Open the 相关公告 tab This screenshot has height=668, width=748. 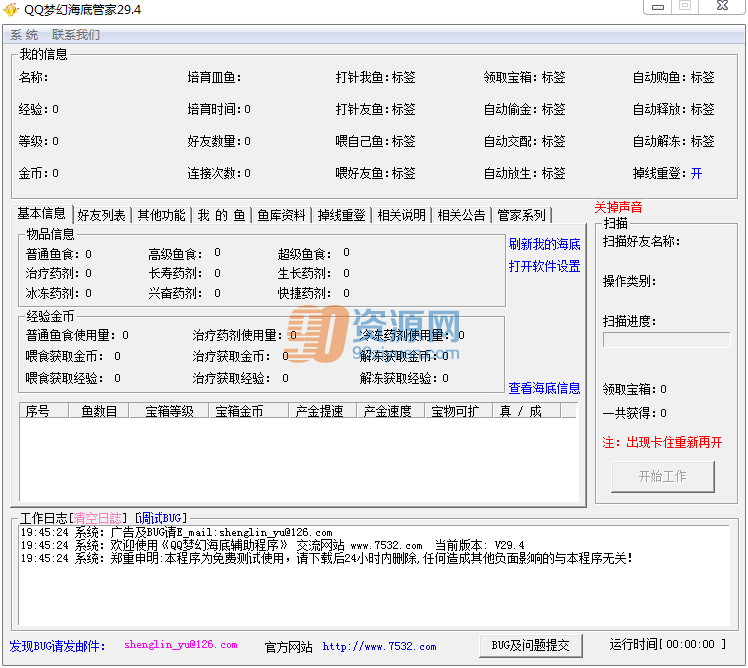461,215
